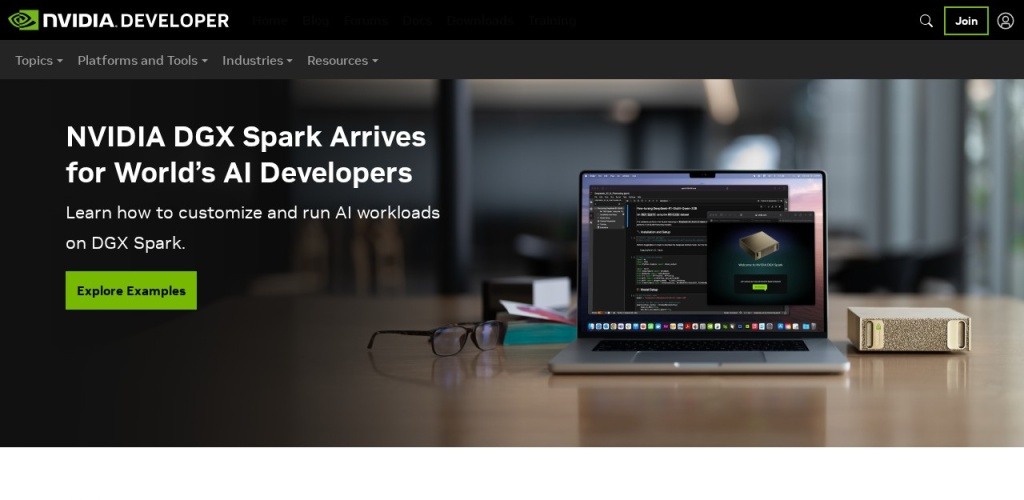Screen dimensions: 1024x500
Task: Click the NVIDIA Developer logo
Action: [119, 20]
